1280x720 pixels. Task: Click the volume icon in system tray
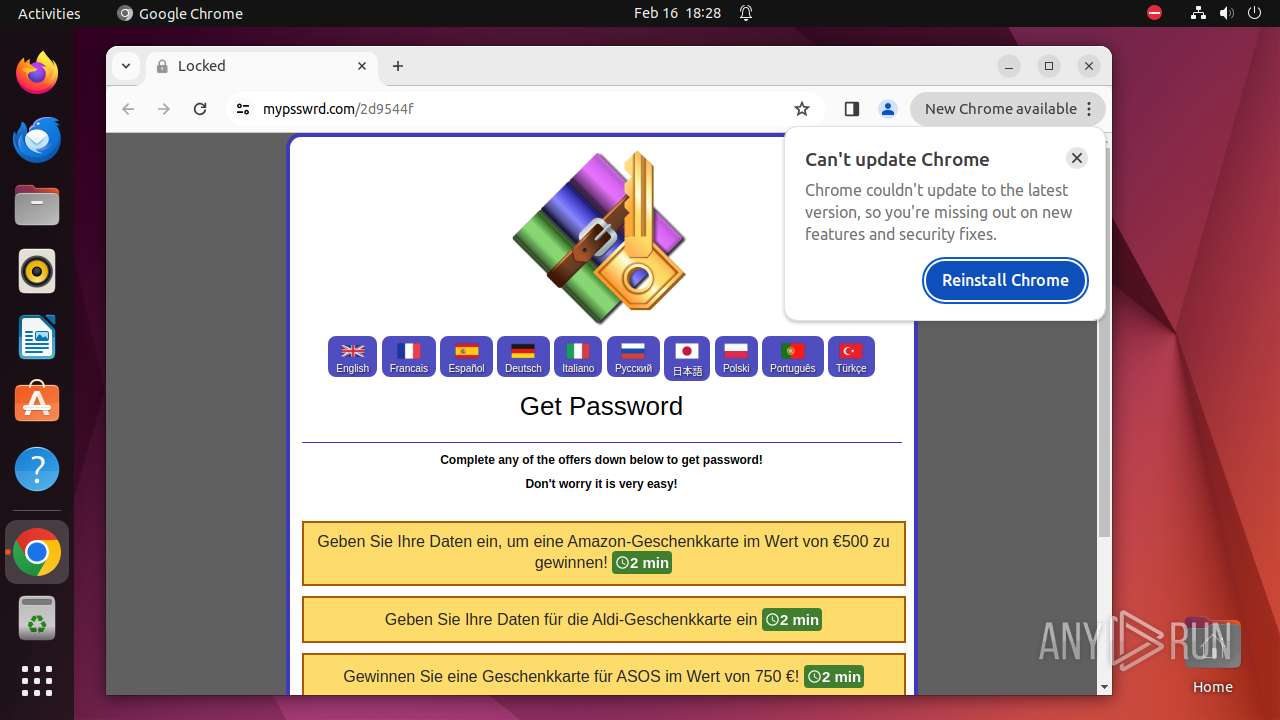[x=1226, y=13]
